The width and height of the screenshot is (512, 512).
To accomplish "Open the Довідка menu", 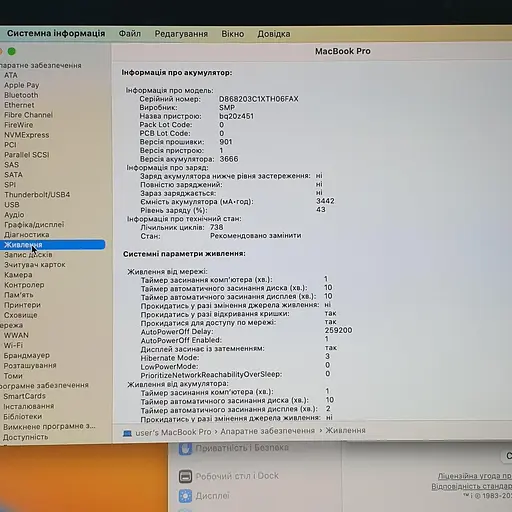I will [x=274, y=34].
